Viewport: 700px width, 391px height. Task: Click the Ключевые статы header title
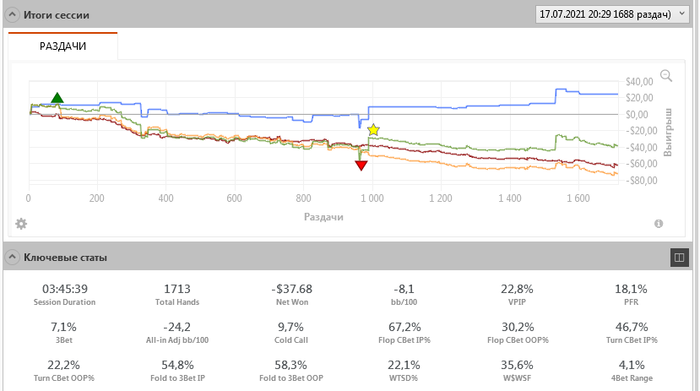65,257
